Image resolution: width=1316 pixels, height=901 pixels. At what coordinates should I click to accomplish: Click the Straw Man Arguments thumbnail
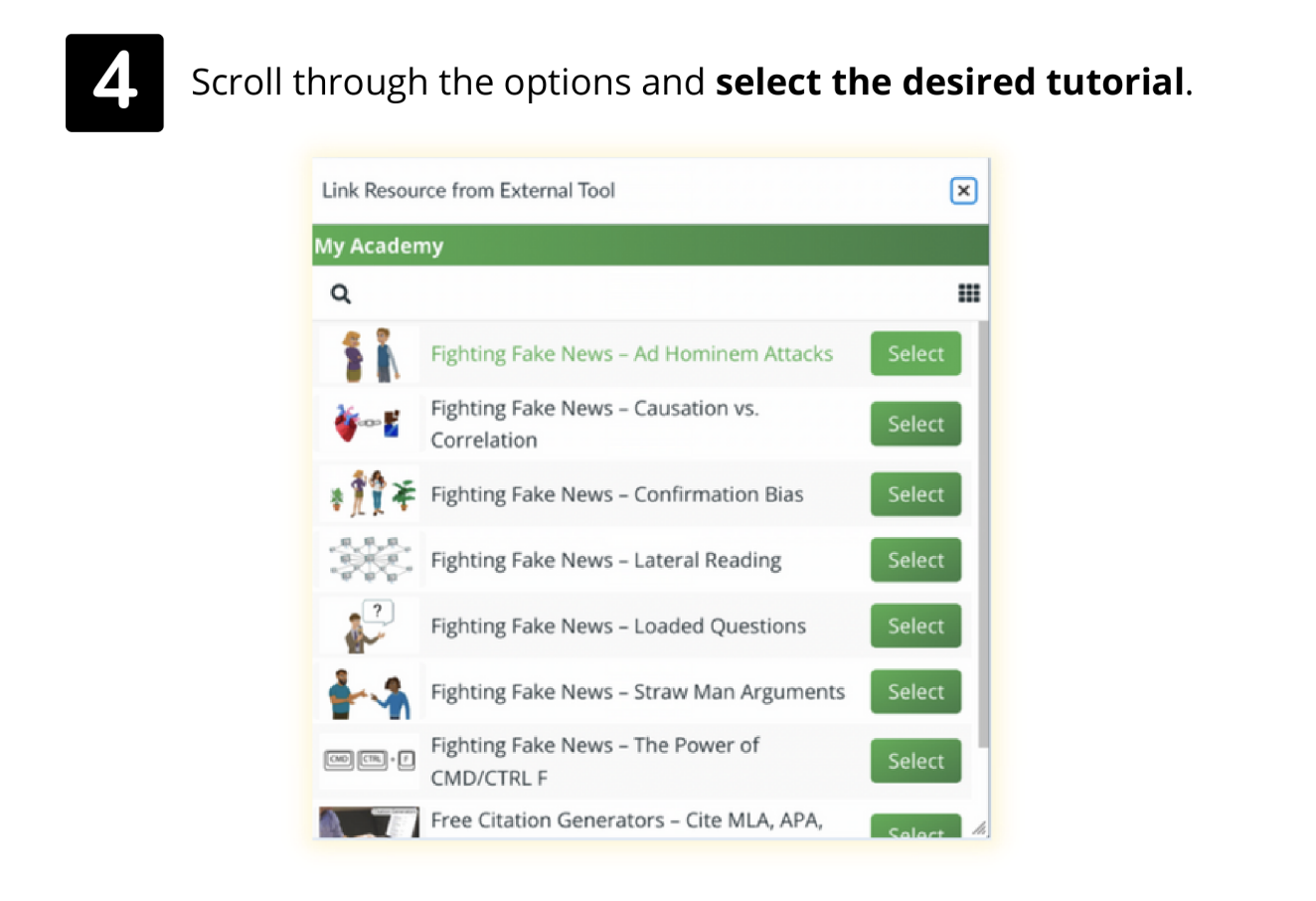(368, 691)
